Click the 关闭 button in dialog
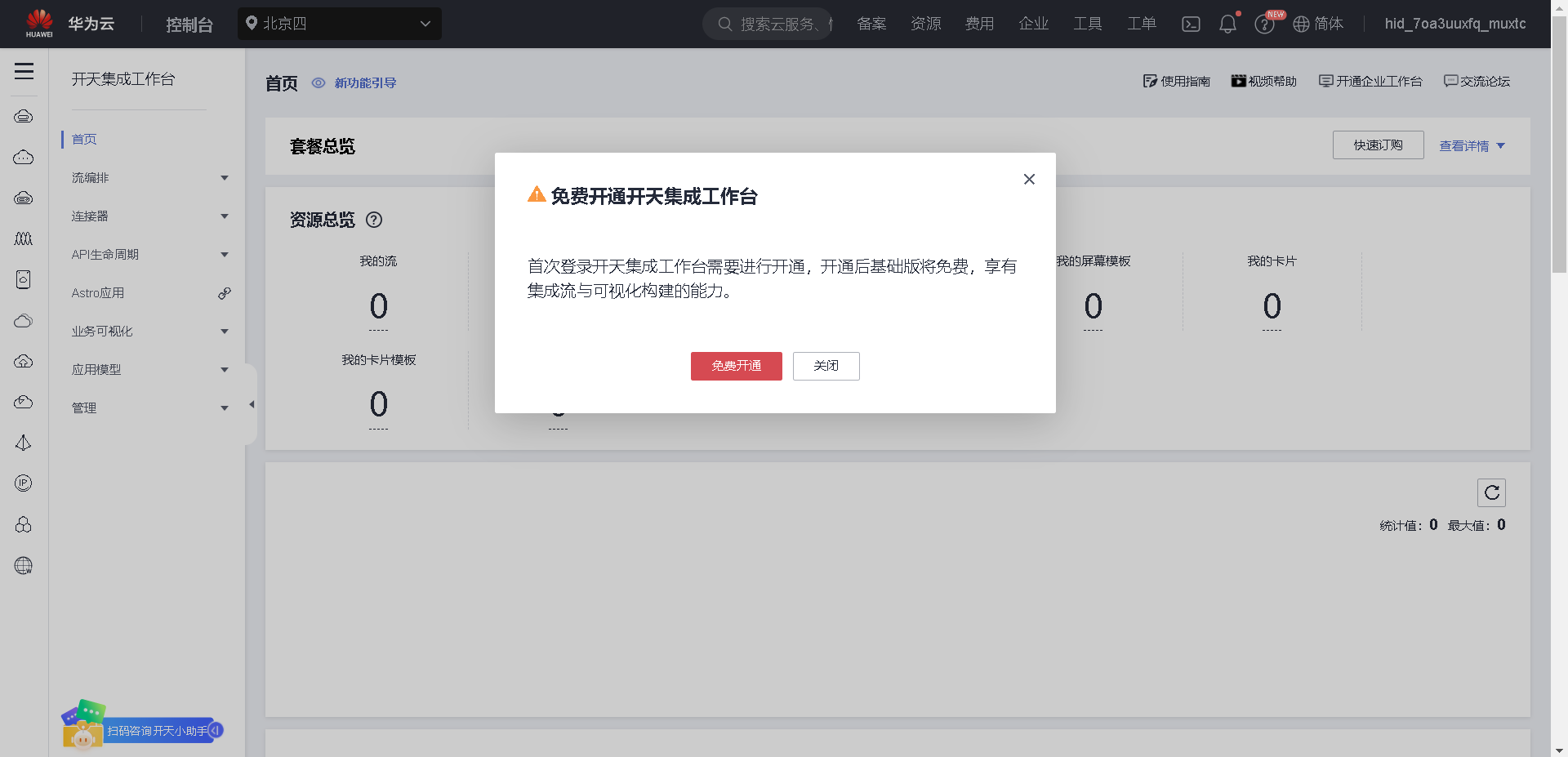 [826, 366]
